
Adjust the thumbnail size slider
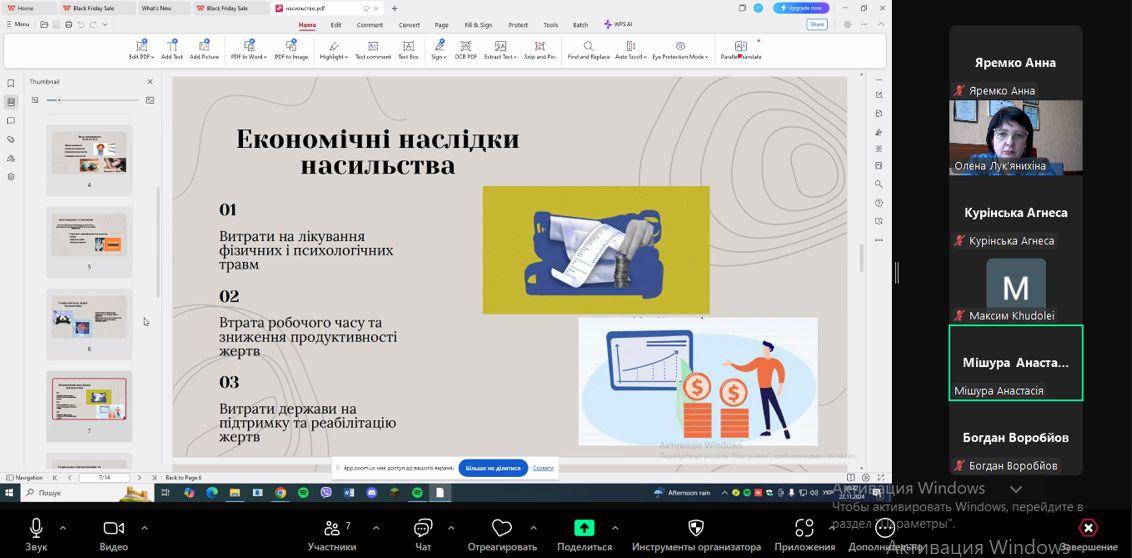click(59, 100)
